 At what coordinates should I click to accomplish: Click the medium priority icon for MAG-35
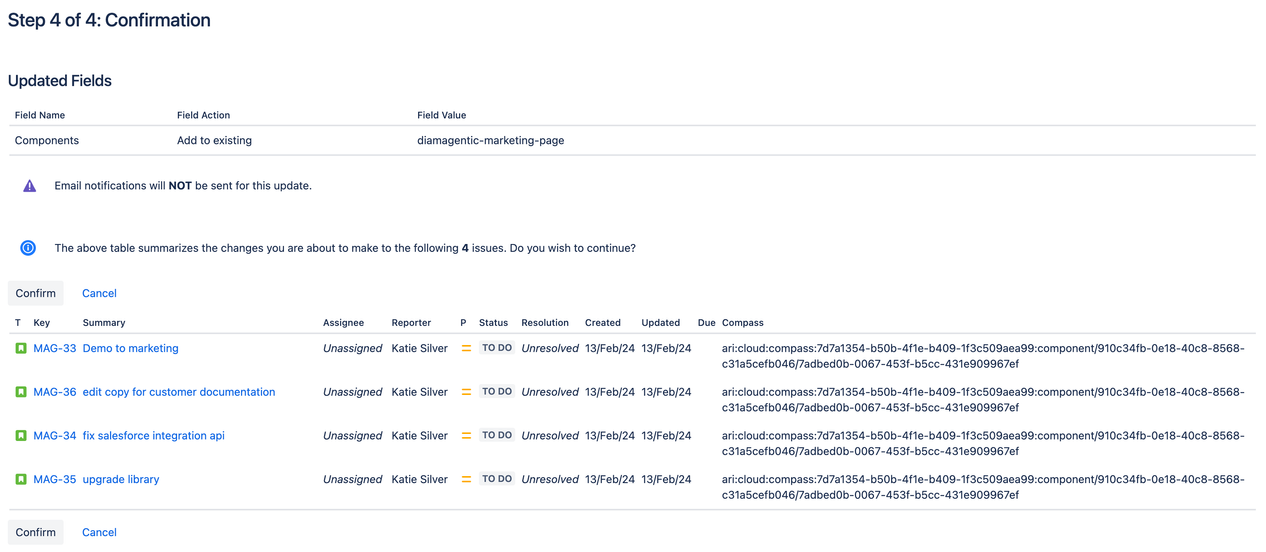tap(466, 479)
